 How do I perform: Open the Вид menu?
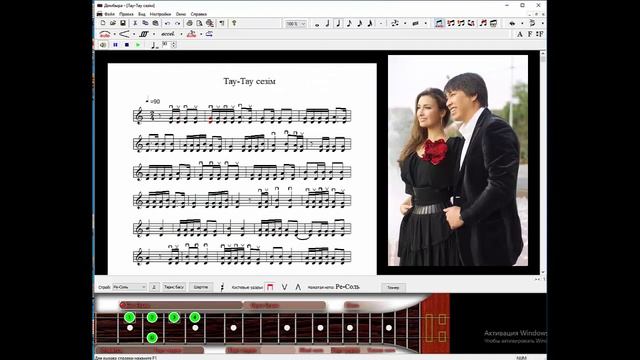141,14
